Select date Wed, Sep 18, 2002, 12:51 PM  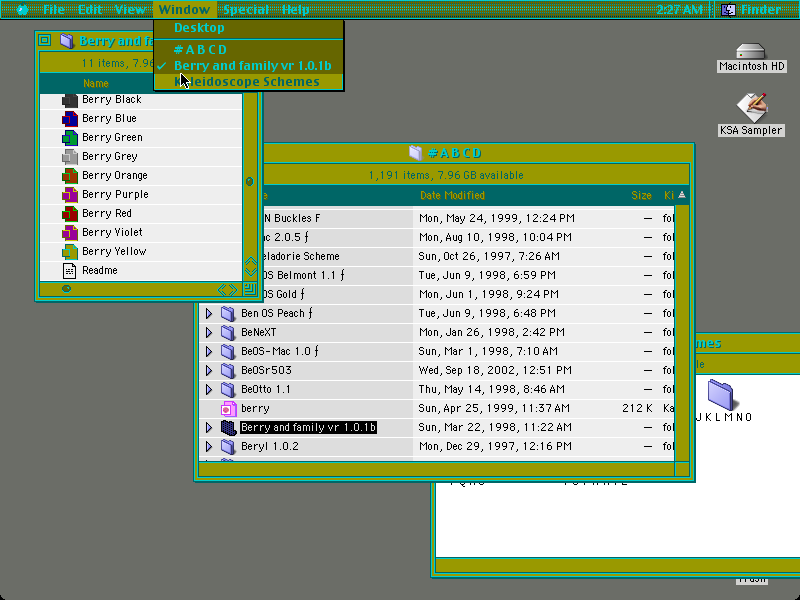pyautogui.click(x=495, y=370)
